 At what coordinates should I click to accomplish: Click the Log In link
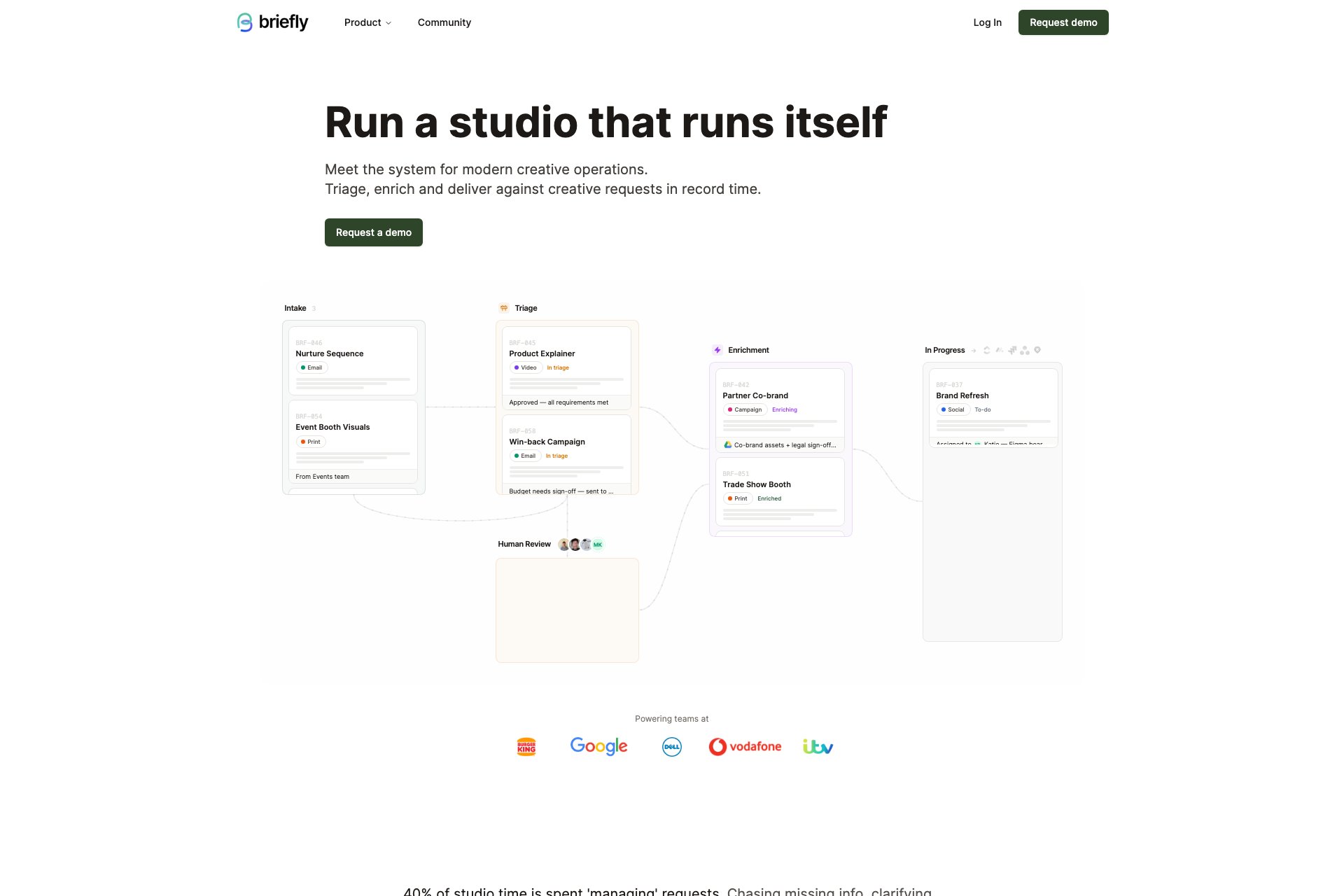point(987,22)
